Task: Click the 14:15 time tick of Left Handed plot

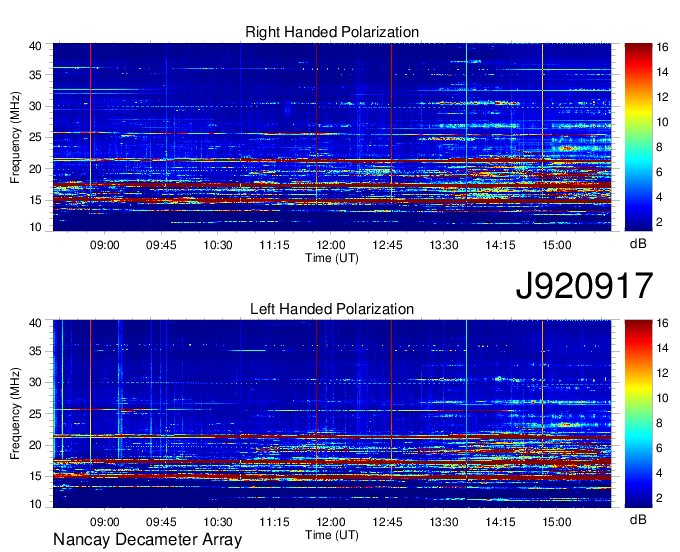Action: point(500,522)
